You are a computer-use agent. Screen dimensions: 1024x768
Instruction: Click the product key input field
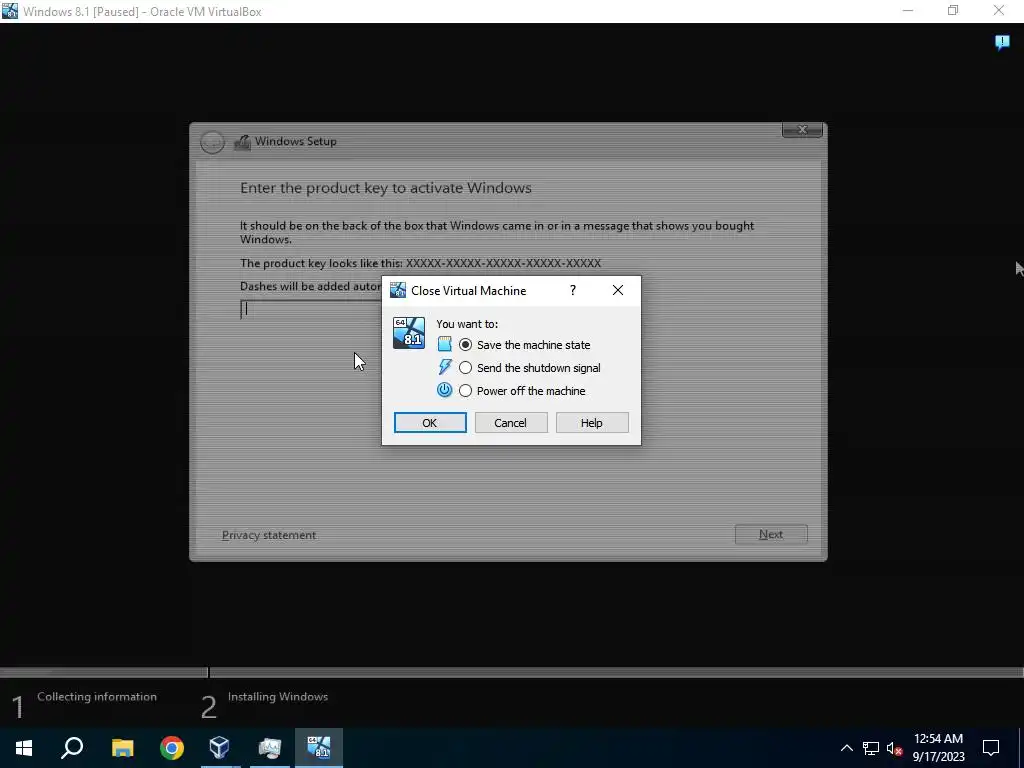pos(311,309)
